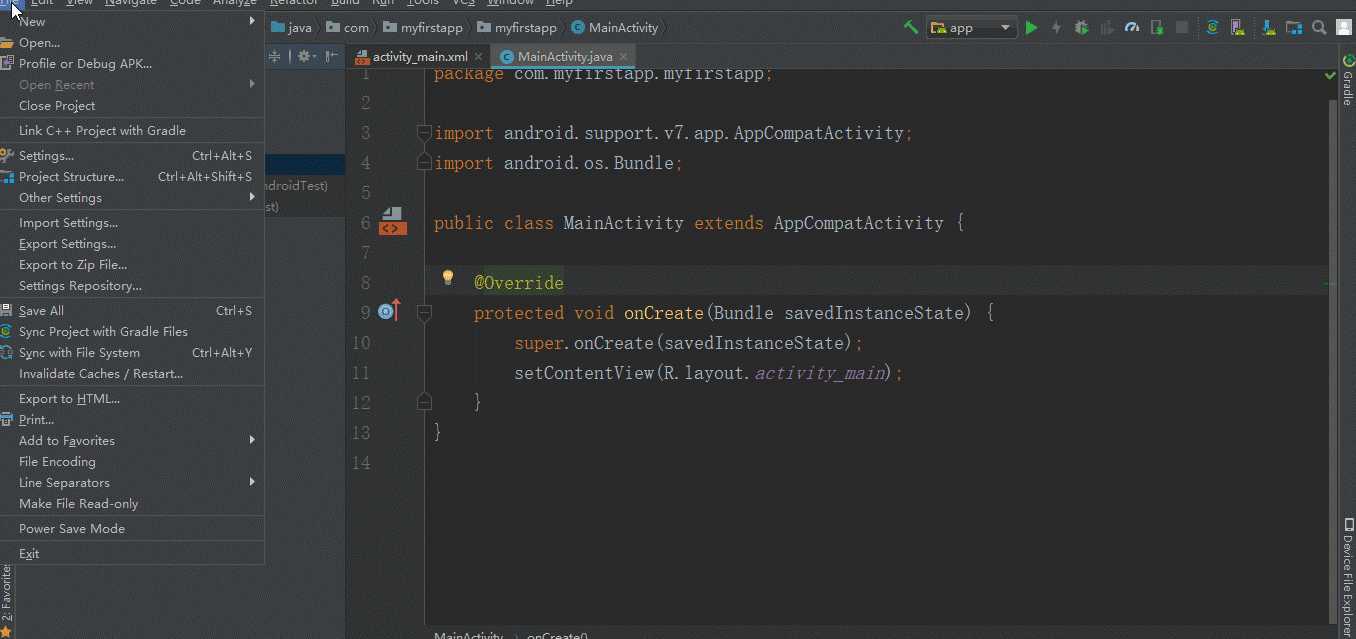Open Settings Repository...
This screenshot has height=639, width=1356.
click(x=132, y=285)
